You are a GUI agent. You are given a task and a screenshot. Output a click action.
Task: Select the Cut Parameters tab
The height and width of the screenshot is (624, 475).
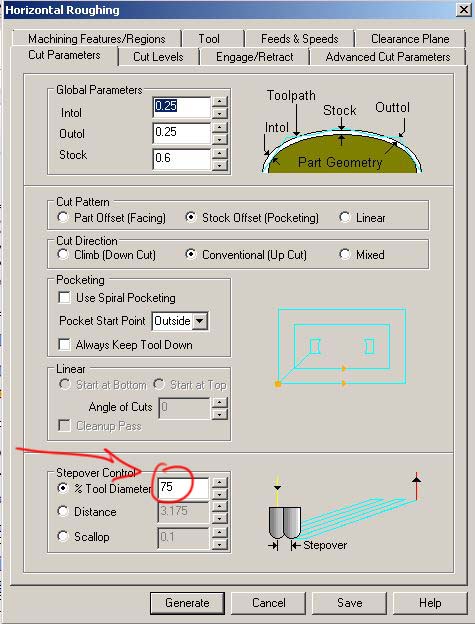64,55
